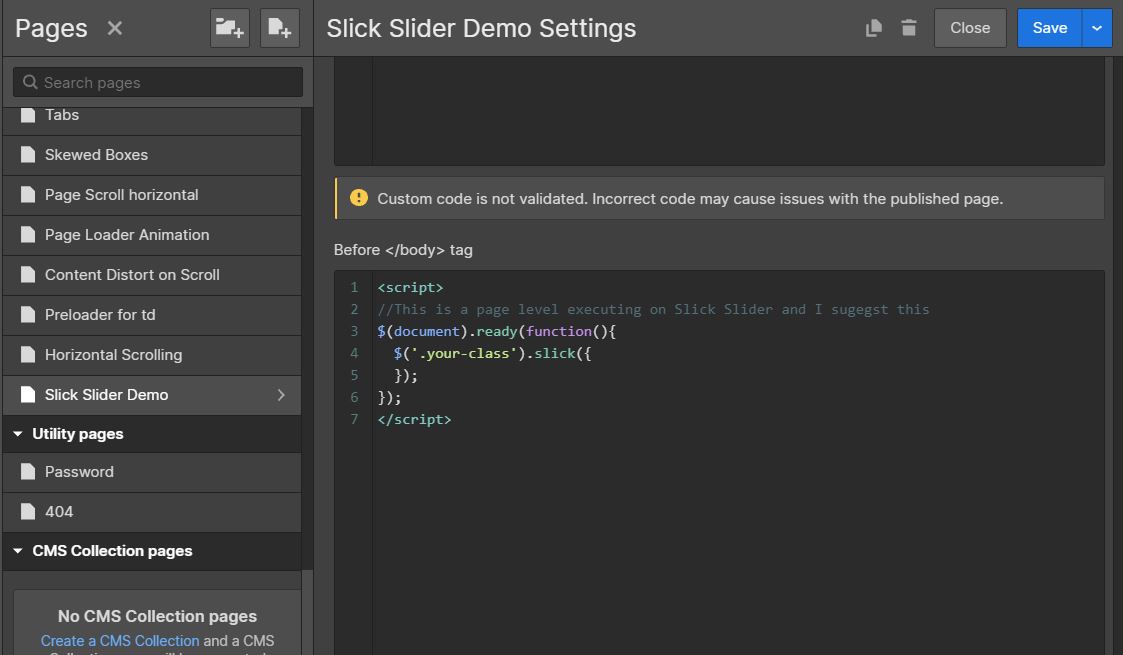The width and height of the screenshot is (1123, 655).
Task: Open the Skewed Boxes page
Action: coord(152,155)
